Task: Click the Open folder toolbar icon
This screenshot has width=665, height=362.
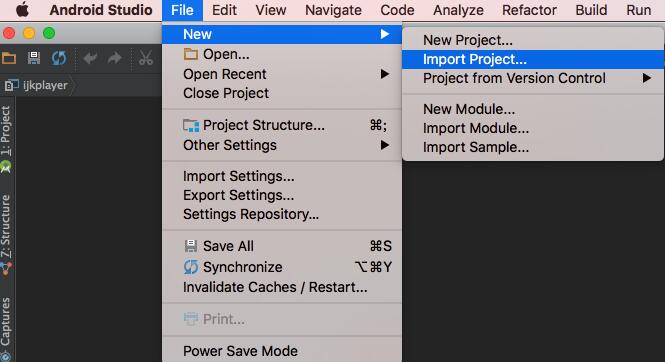Action: (9, 58)
